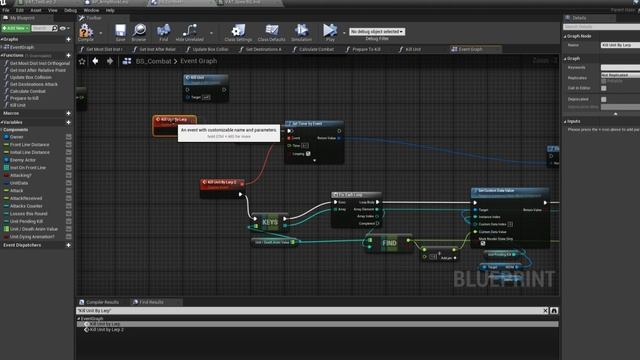640x360 pixels.
Task: Toggle the Reliable checkbox in Details
Action: [604, 81]
